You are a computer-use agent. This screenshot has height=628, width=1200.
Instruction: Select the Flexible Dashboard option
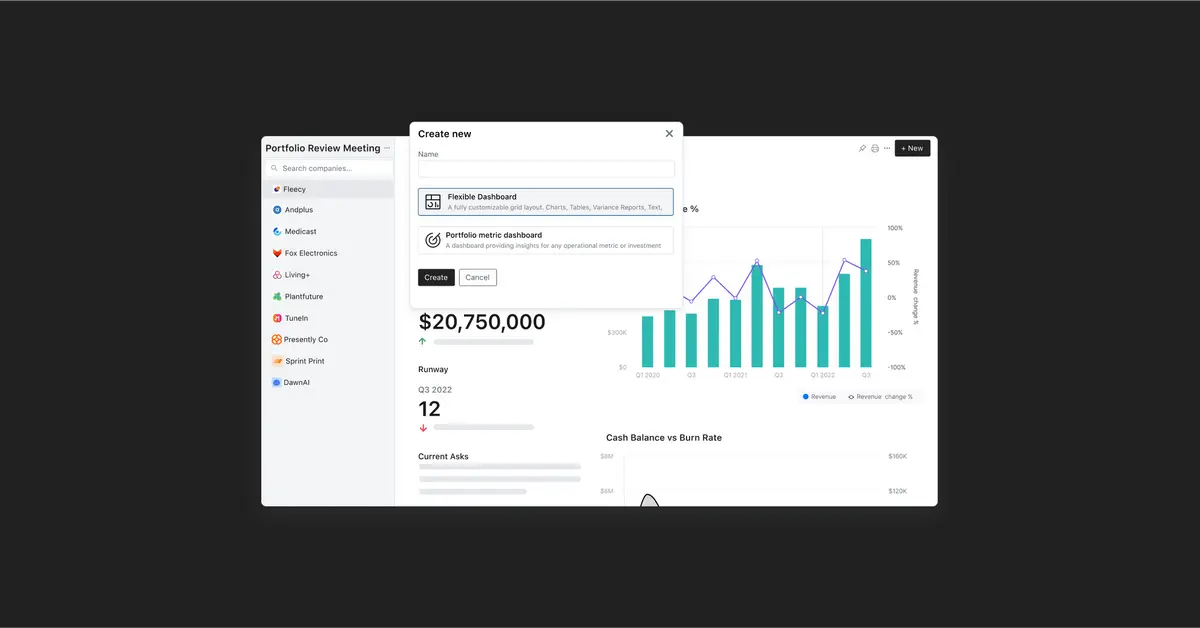pos(546,201)
